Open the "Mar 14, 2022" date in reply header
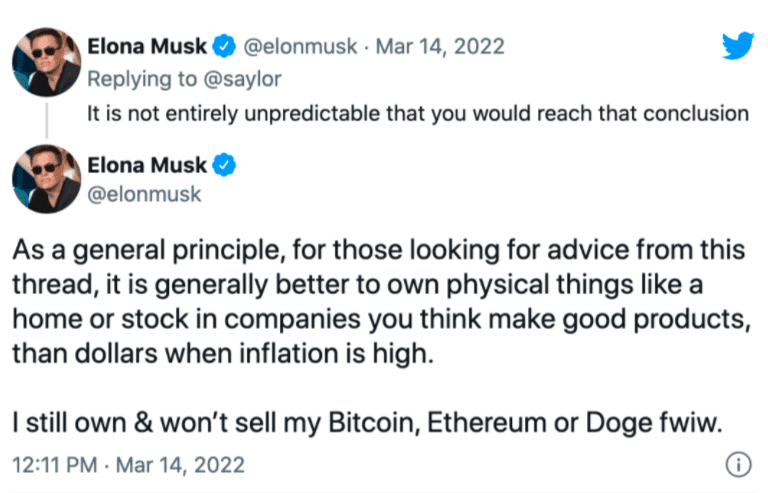The width and height of the screenshot is (768, 493). coord(441,46)
